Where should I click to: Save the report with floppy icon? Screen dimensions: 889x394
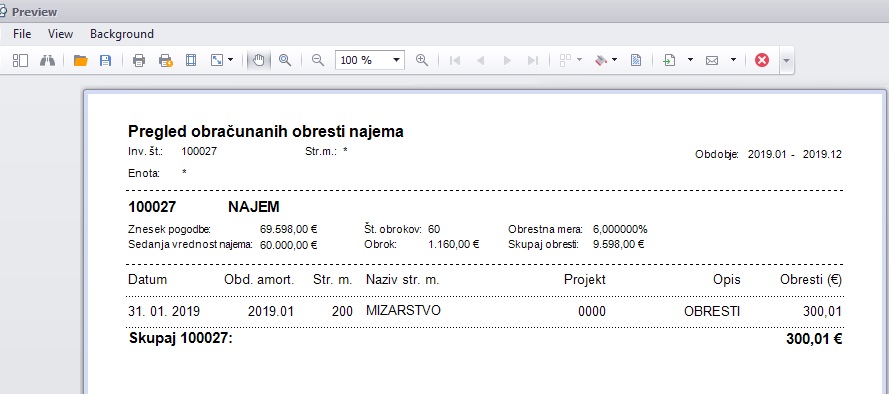pyautogui.click(x=105, y=60)
